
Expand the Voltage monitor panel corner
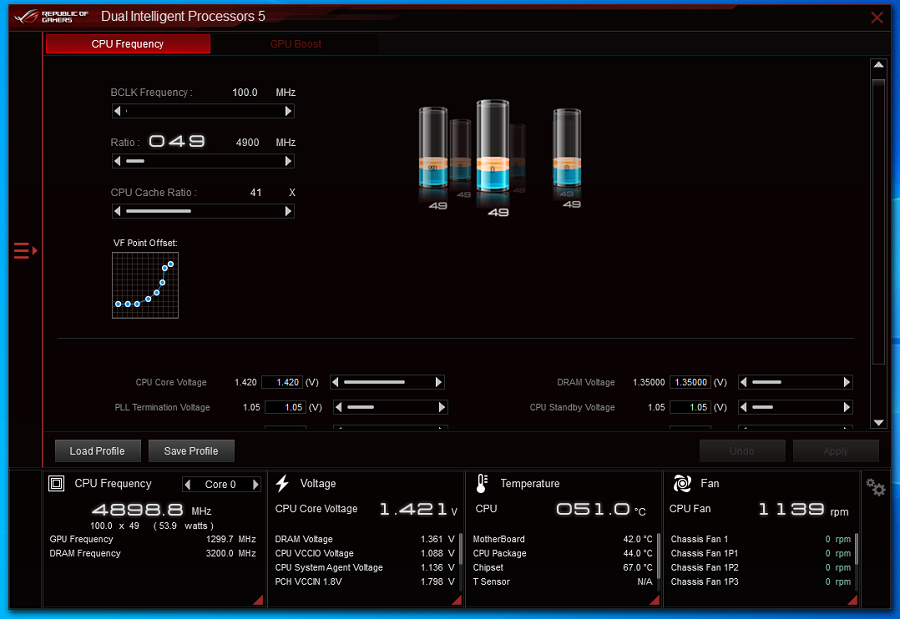tap(457, 600)
